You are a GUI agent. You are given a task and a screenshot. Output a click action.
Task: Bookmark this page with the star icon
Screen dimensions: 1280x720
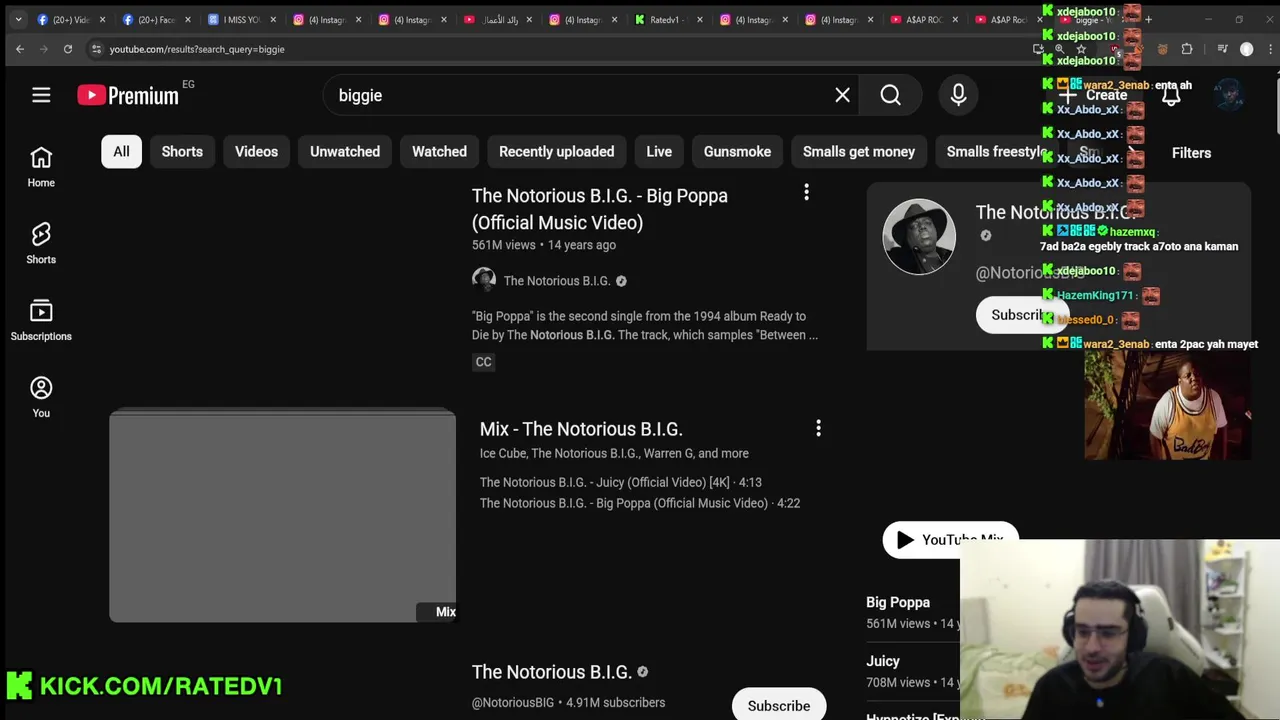click(x=1081, y=49)
